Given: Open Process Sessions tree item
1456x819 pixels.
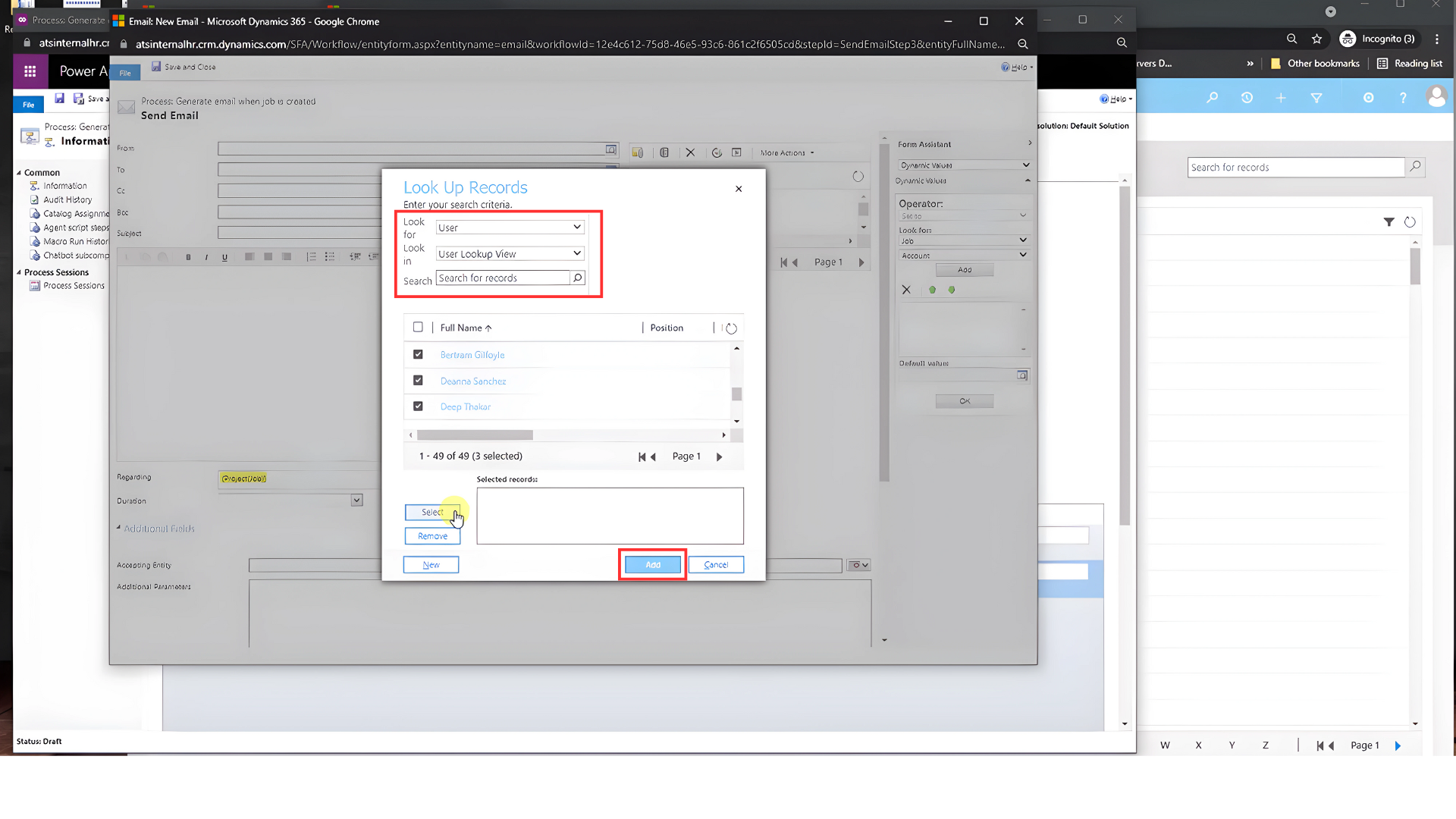Looking at the screenshot, I should pos(74,286).
